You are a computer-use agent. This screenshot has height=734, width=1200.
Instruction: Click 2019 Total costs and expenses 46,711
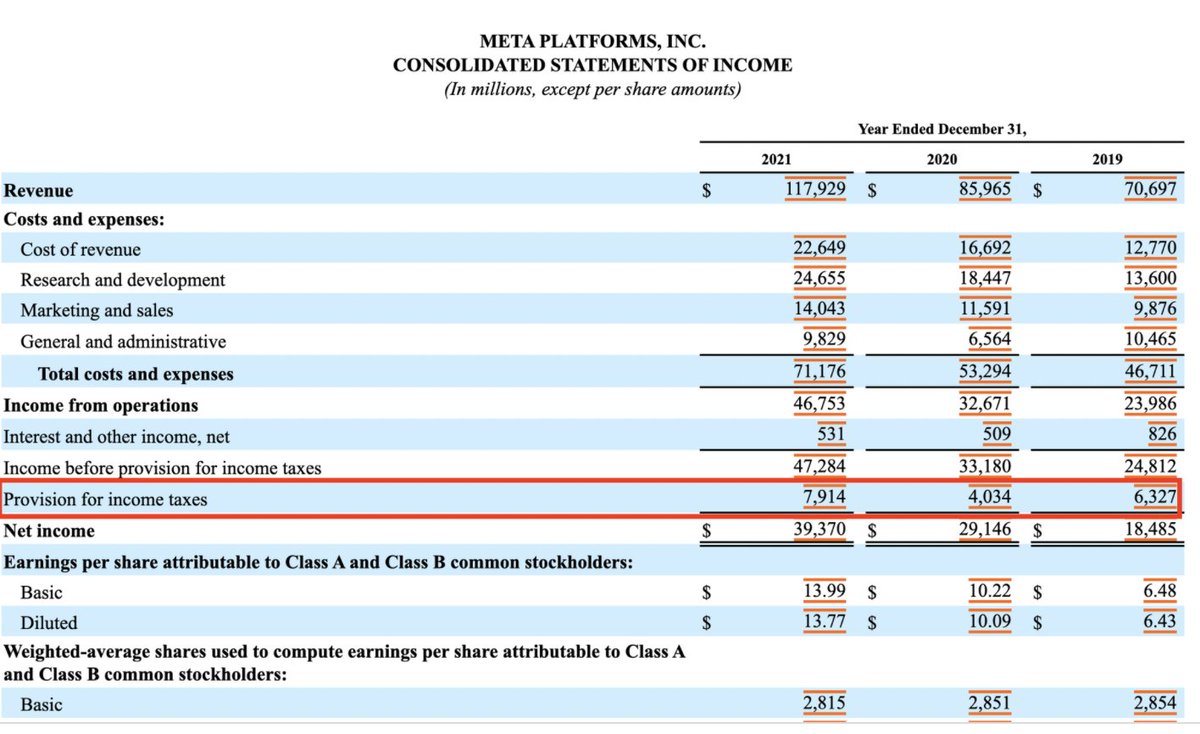pyautogui.click(x=1151, y=373)
